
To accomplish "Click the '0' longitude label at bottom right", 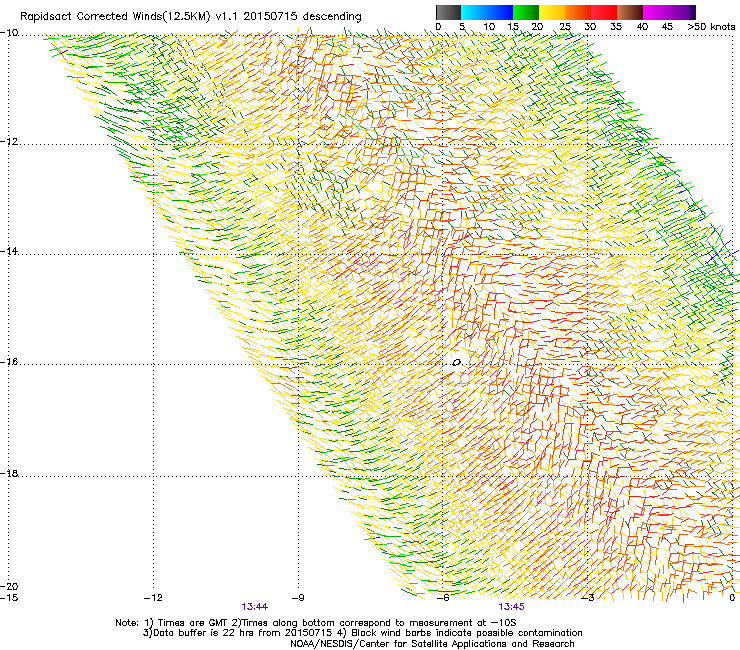I will 732,598.
